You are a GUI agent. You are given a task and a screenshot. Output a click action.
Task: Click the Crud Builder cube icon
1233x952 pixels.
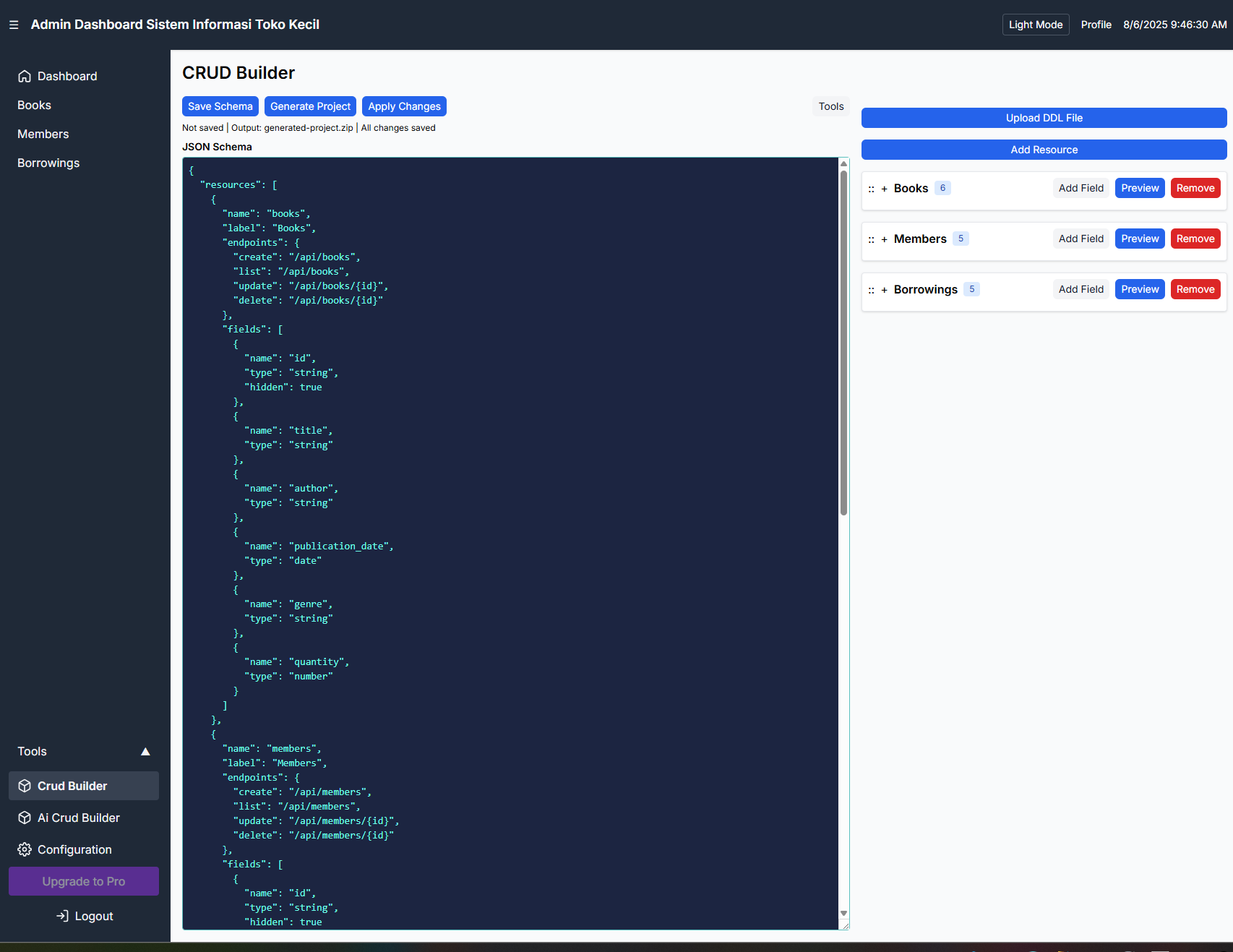click(x=25, y=786)
